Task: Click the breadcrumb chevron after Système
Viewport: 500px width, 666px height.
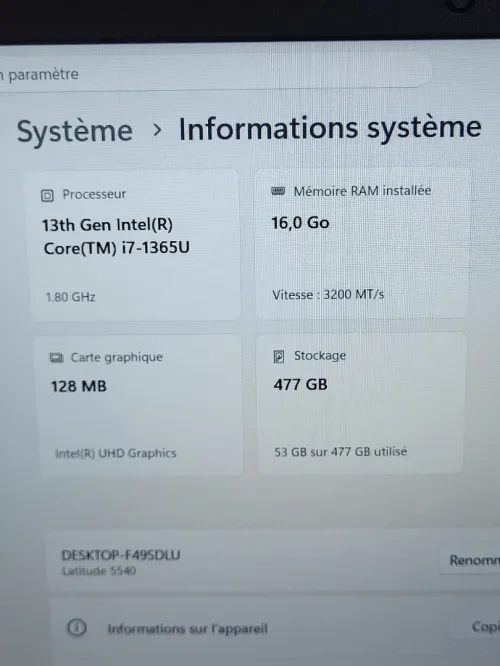Action: pos(157,130)
